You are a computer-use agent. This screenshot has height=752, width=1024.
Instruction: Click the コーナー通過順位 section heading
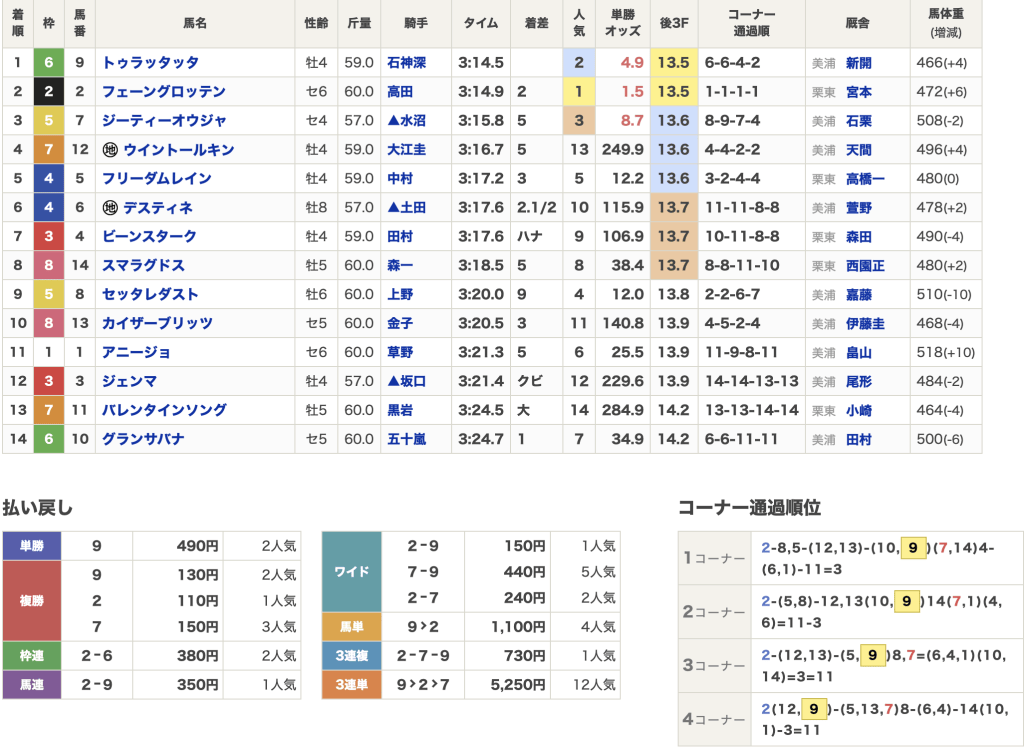tap(749, 508)
